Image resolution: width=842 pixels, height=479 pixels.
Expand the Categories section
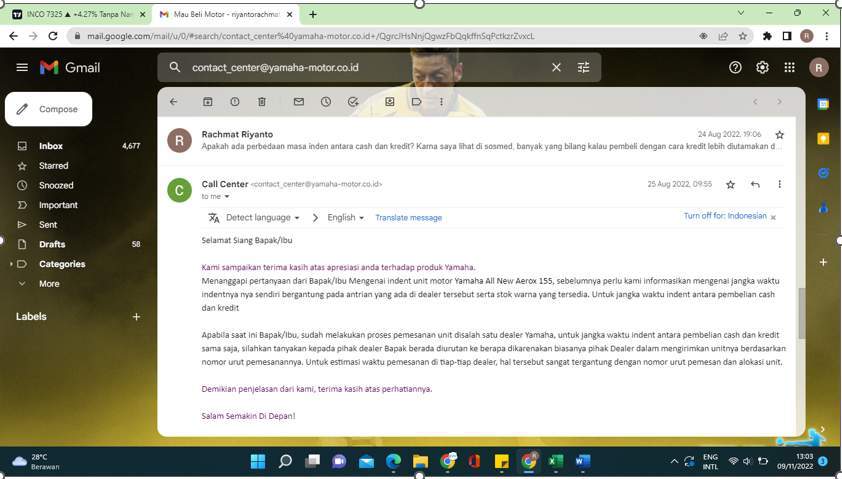tap(11, 264)
